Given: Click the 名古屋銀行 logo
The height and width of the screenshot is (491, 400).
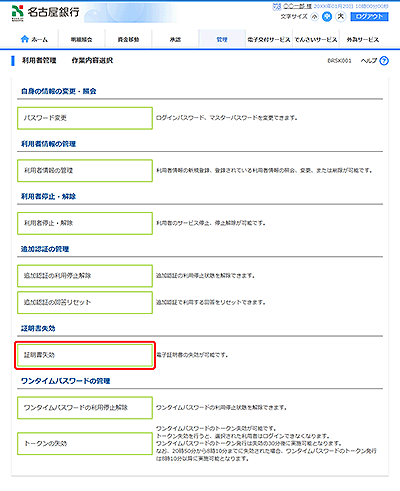Looking at the screenshot, I should coord(45,13).
